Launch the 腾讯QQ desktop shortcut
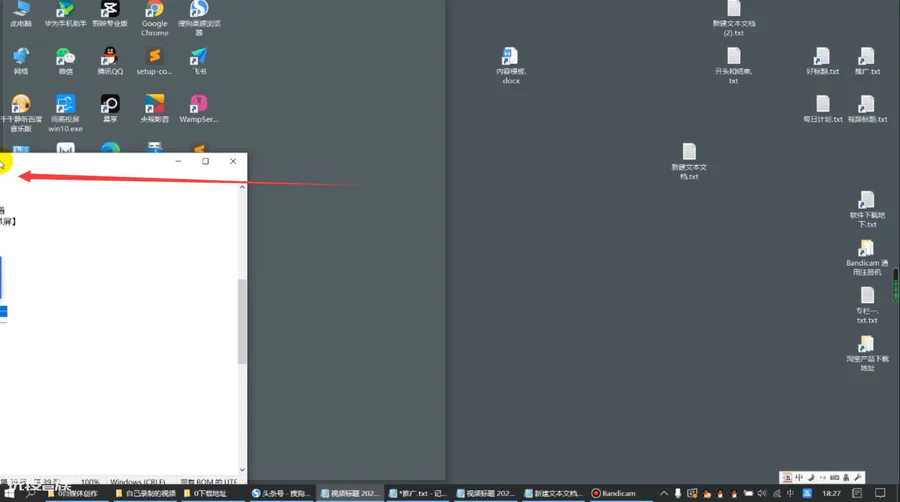Viewport: 900px width, 502px height. [110, 61]
